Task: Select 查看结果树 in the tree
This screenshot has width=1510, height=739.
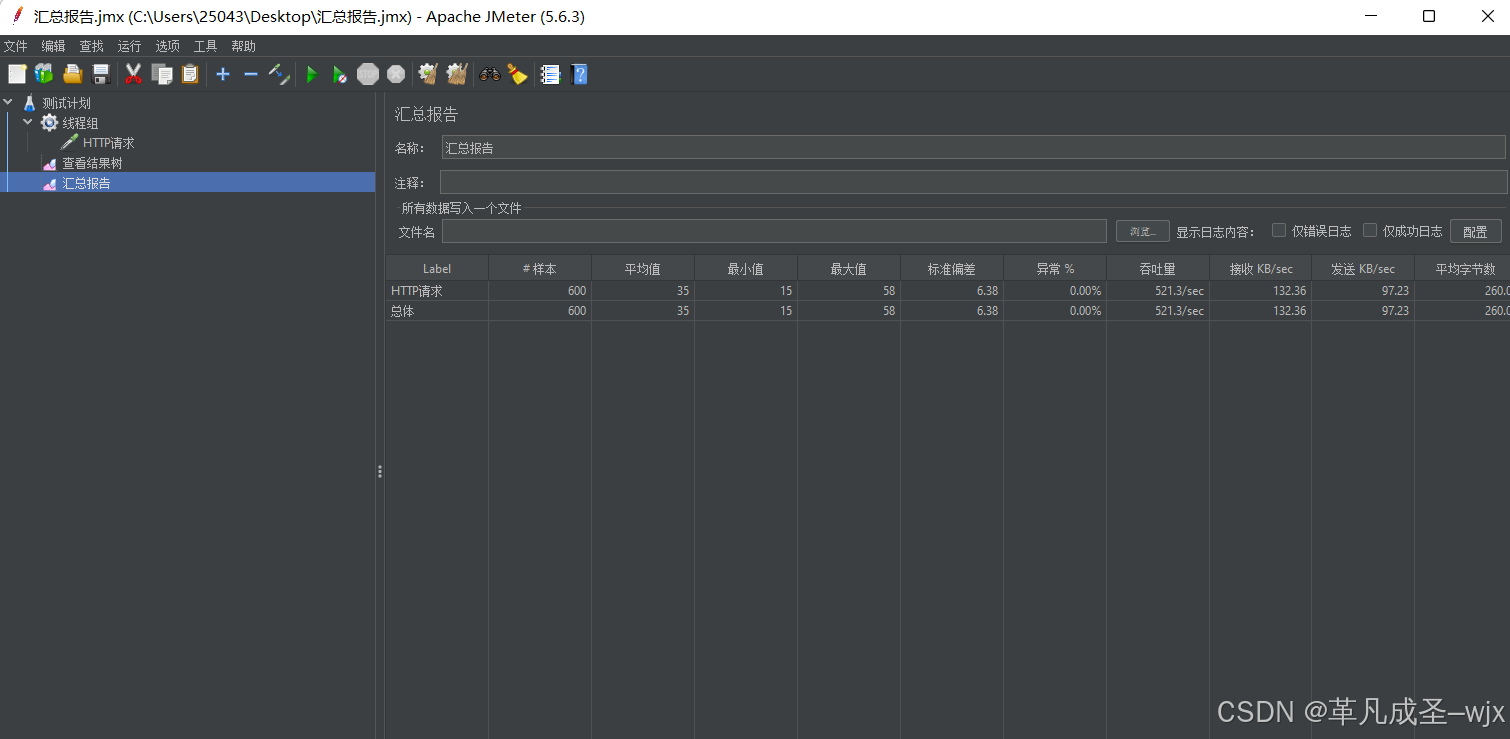Action: coord(92,163)
